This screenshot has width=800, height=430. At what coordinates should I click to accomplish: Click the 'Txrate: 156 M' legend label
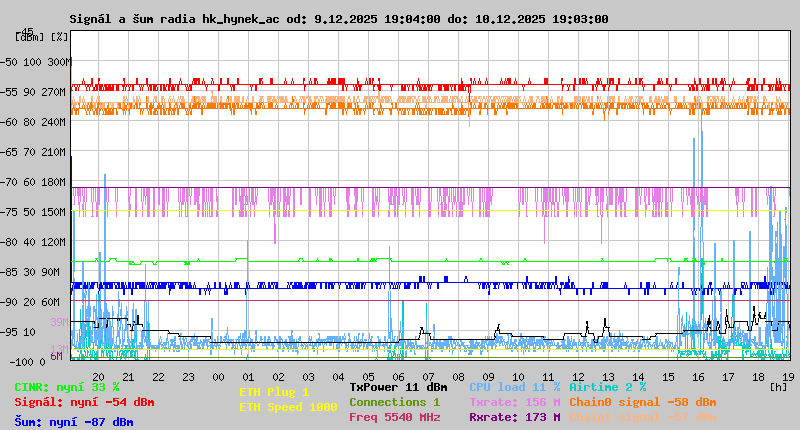(x=514, y=402)
